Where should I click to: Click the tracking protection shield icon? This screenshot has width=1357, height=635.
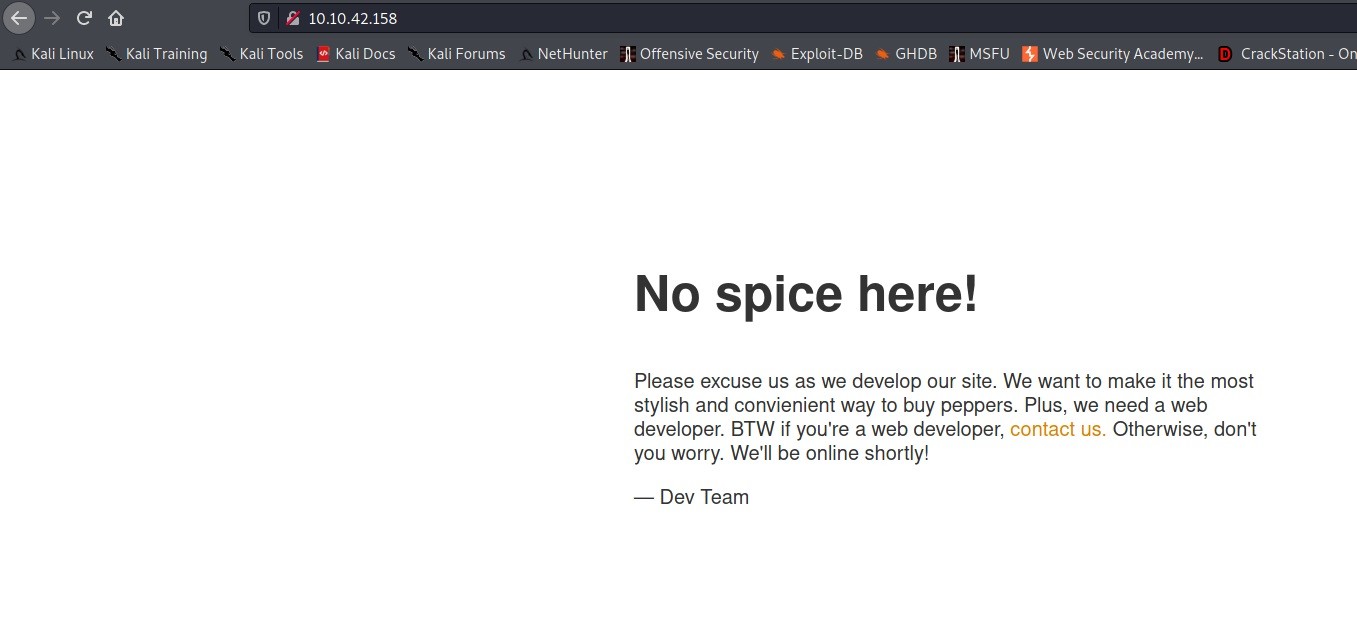[x=264, y=18]
